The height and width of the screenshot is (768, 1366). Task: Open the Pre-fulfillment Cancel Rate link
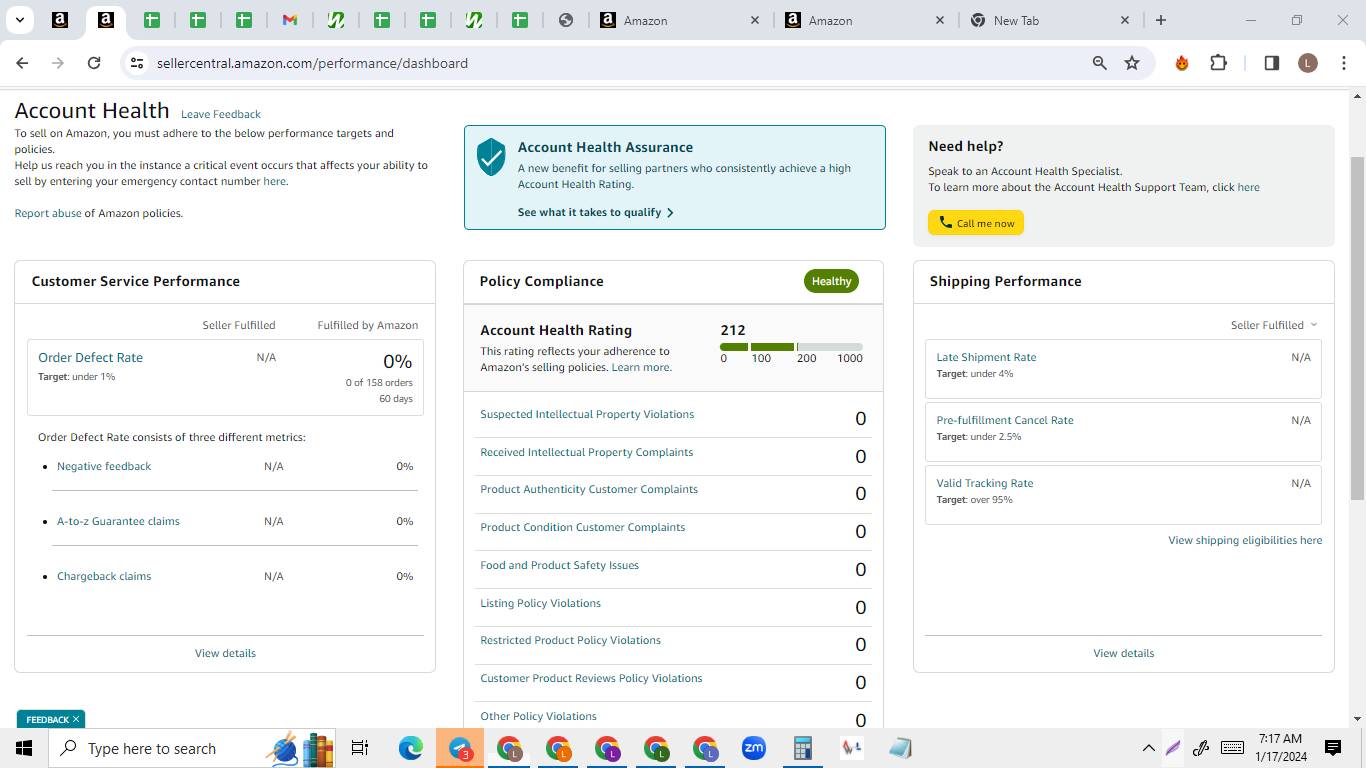[1005, 420]
